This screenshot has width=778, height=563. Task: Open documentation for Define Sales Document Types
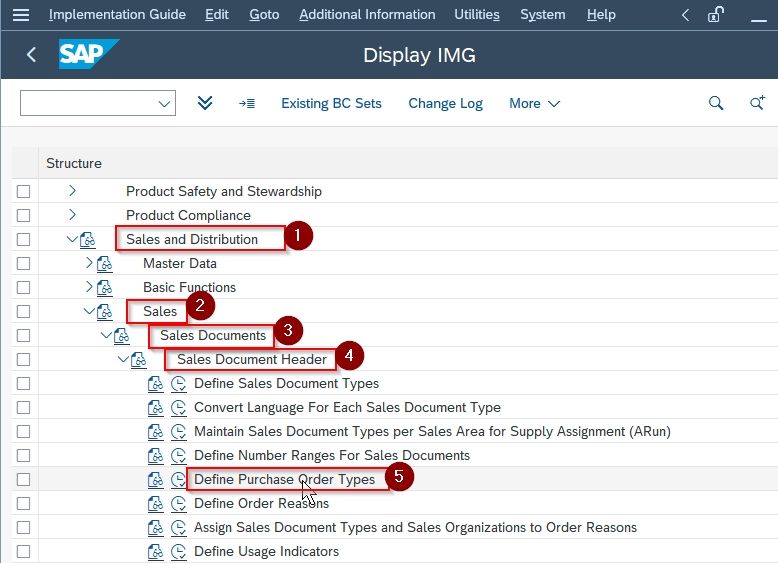pos(155,383)
